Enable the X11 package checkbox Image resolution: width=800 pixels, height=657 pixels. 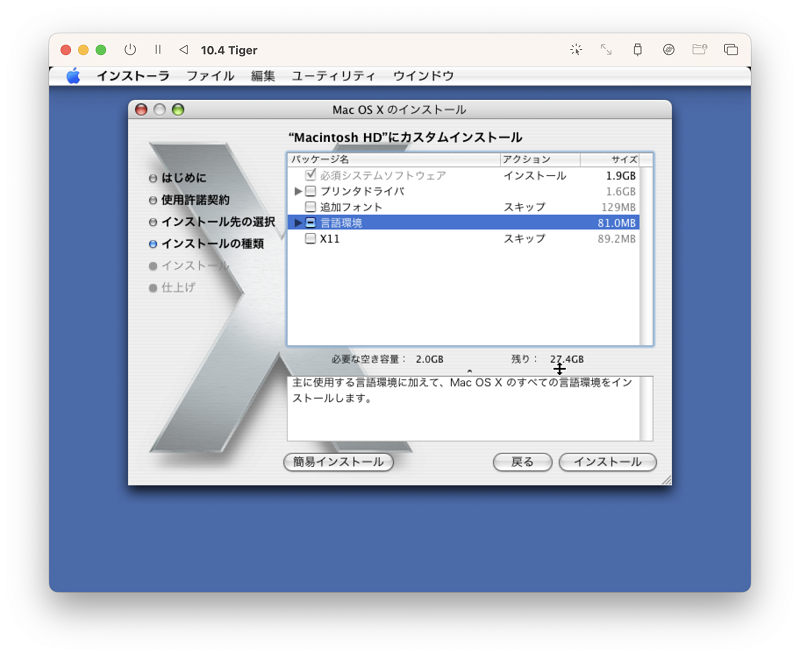click(310, 239)
